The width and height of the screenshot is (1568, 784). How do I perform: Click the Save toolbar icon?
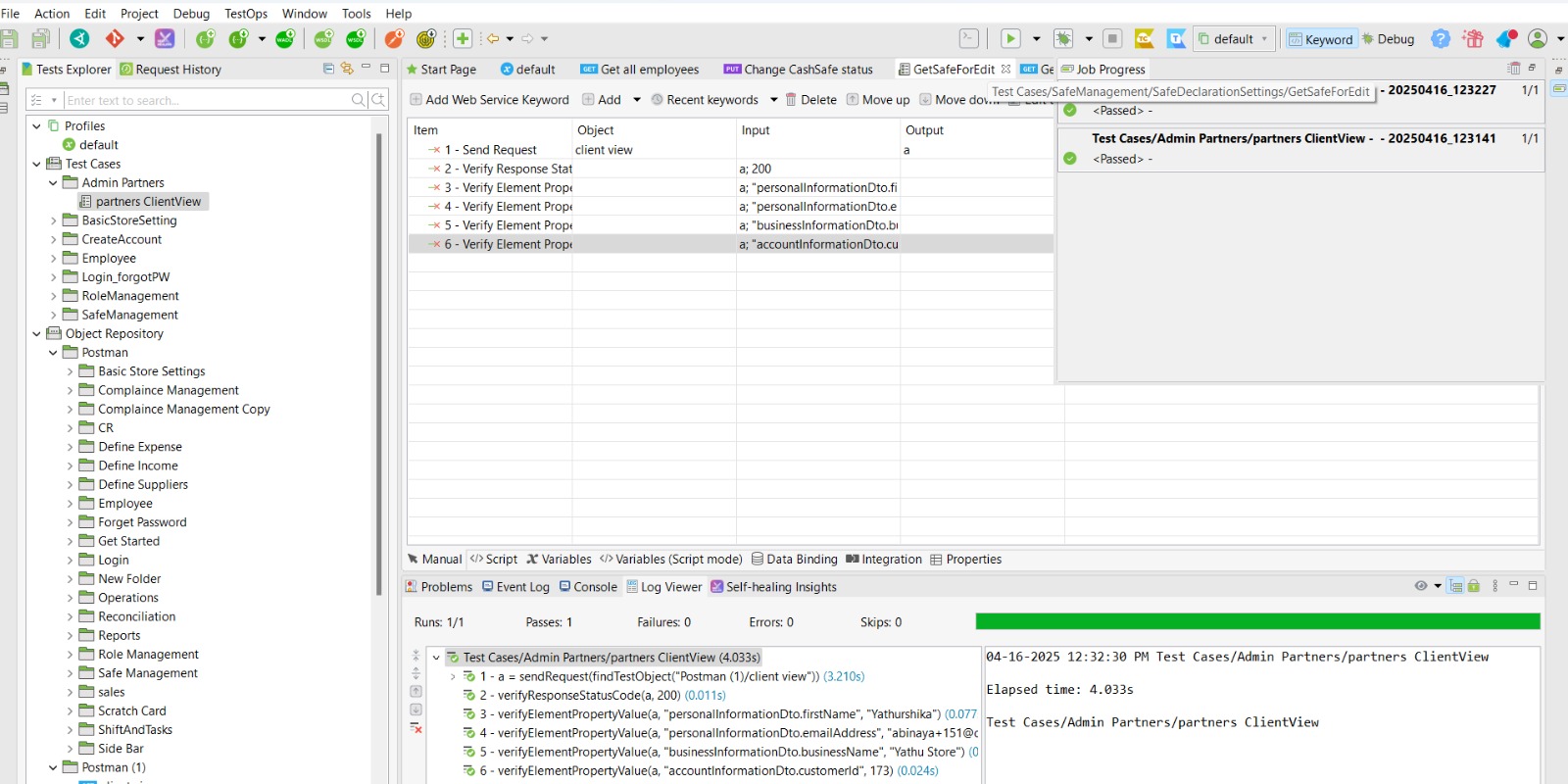(x=9, y=38)
